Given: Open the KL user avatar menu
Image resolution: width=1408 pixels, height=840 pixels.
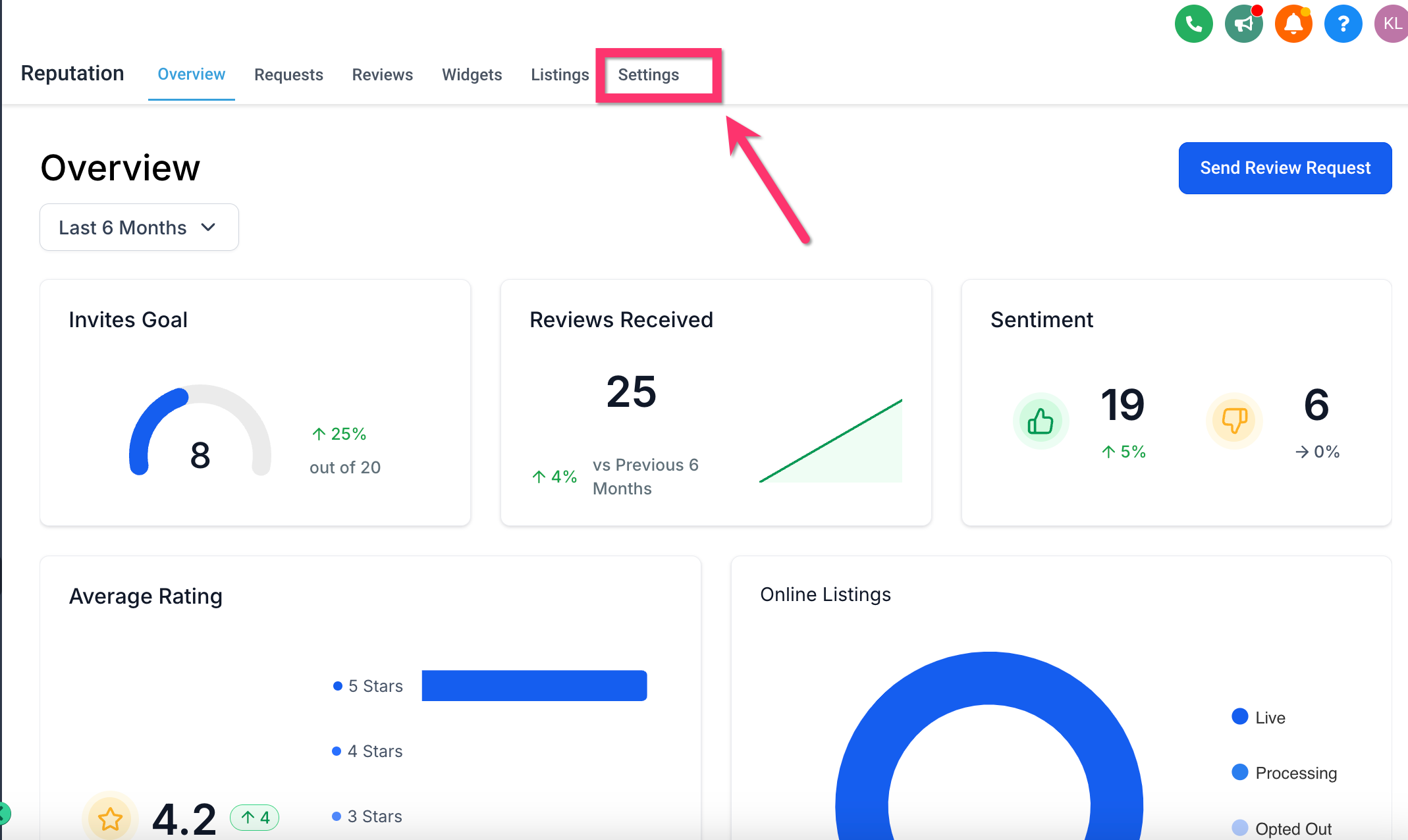Looking at the screenshot, I should 1392,24.
